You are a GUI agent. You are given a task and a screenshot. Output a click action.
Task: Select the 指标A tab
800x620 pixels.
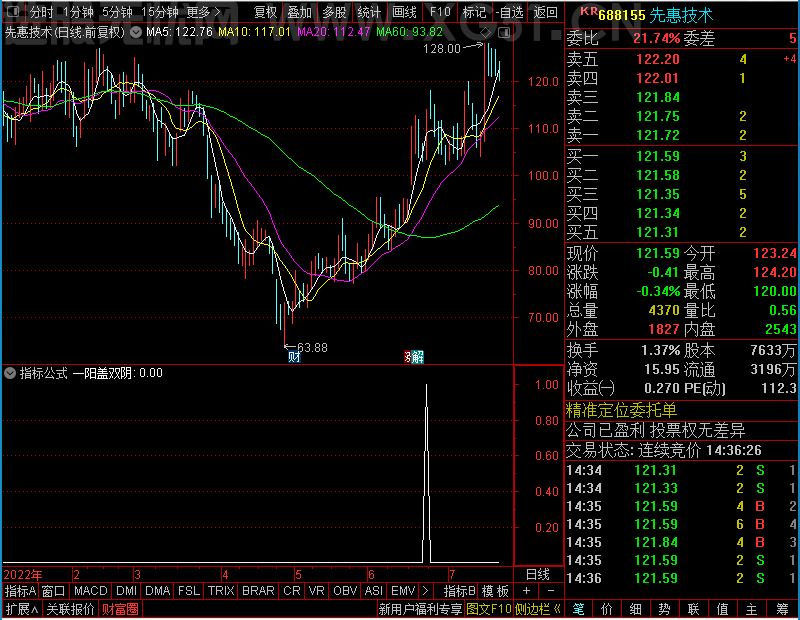click(20, 591)
